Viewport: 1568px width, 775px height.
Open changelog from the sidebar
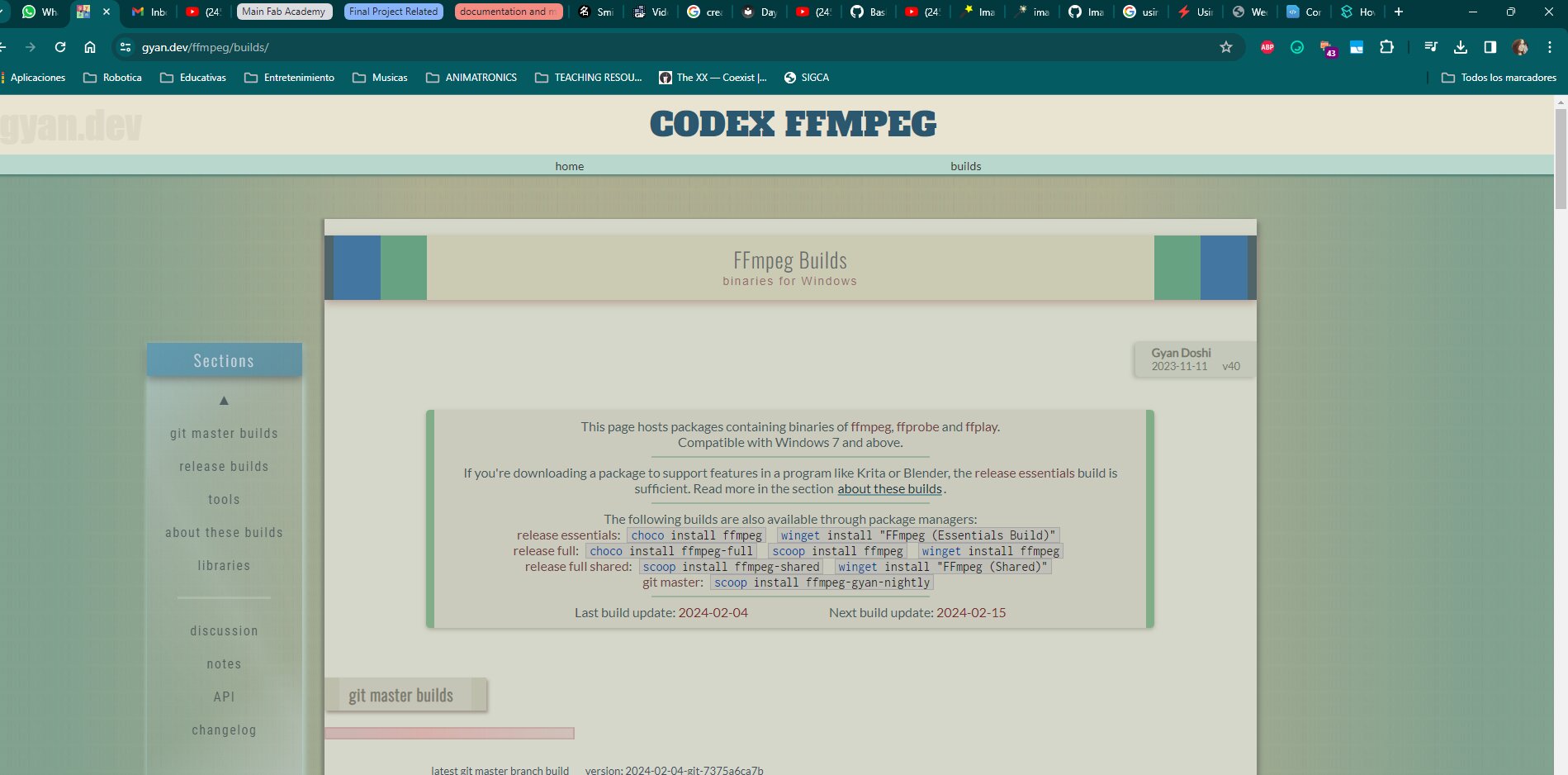tap(224, 730)
